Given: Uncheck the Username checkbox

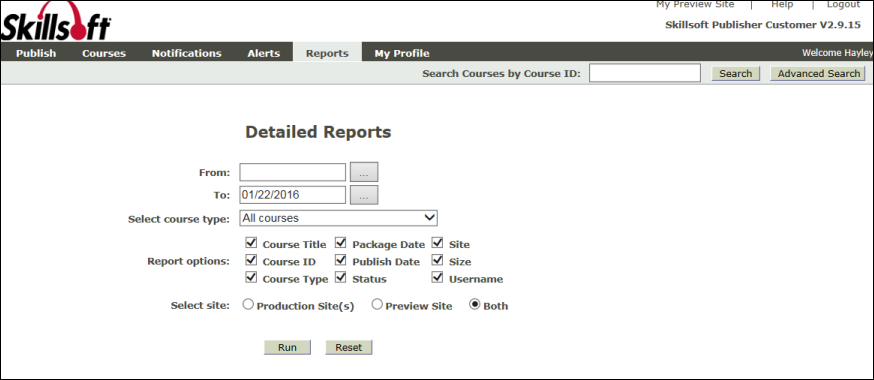Looking at the screenshot, I should pyautogui.click(x=438, y=277).
